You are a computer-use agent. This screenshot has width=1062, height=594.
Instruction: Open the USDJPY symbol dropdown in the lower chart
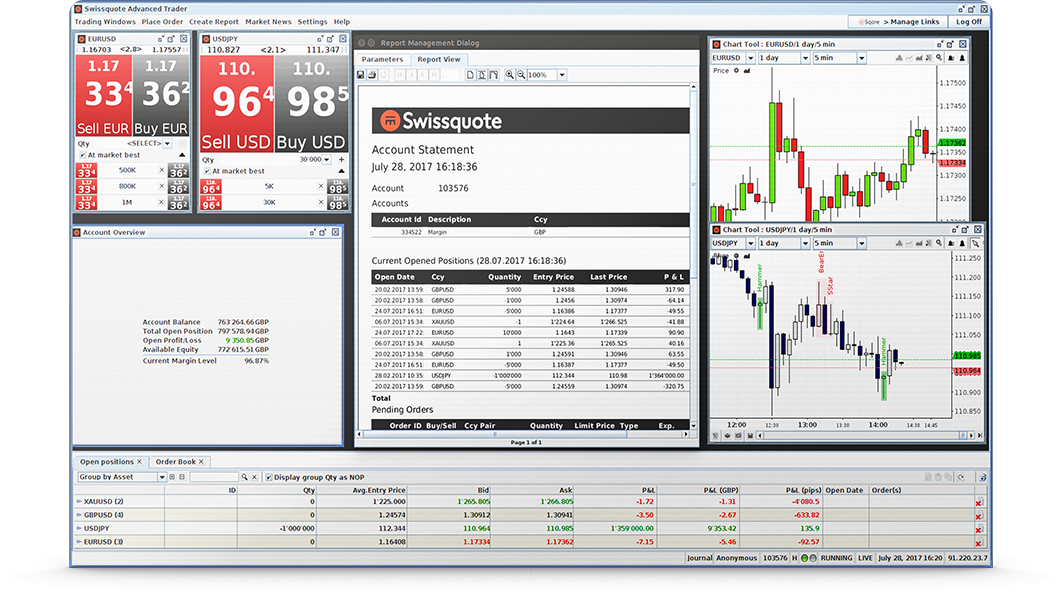pos(750,243)
